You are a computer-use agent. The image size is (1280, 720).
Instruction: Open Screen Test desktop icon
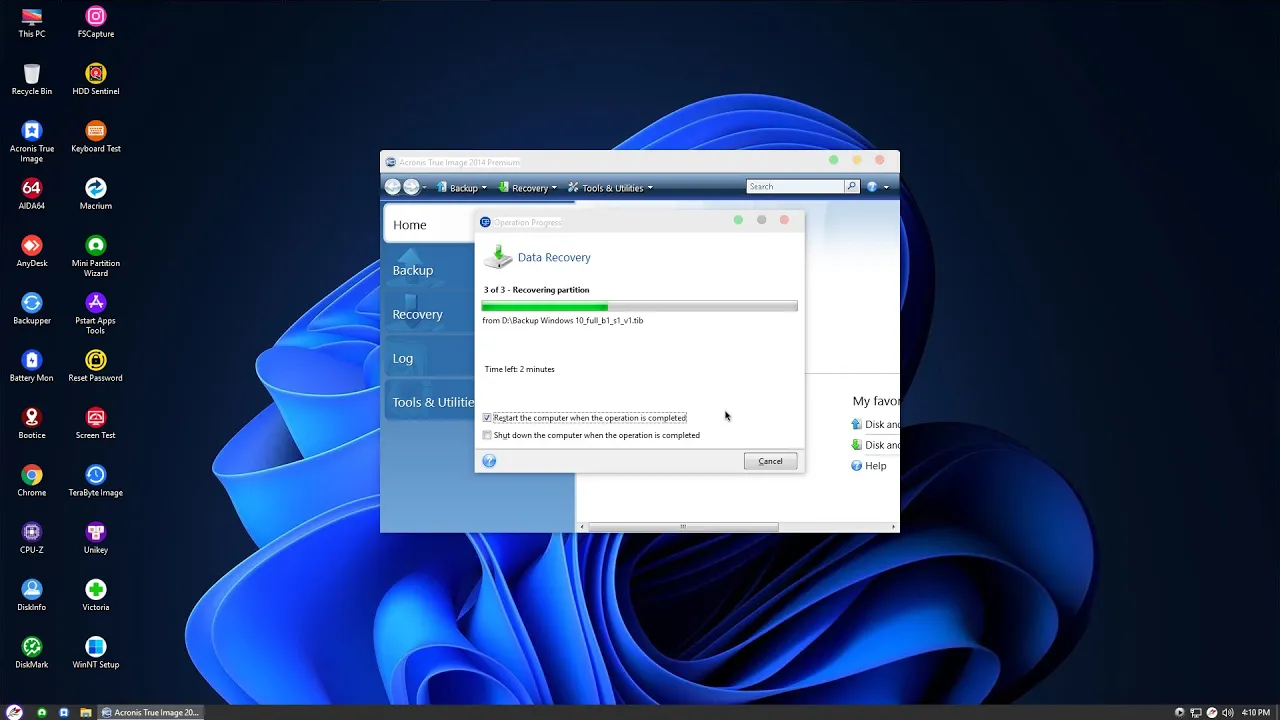point(96,423)
